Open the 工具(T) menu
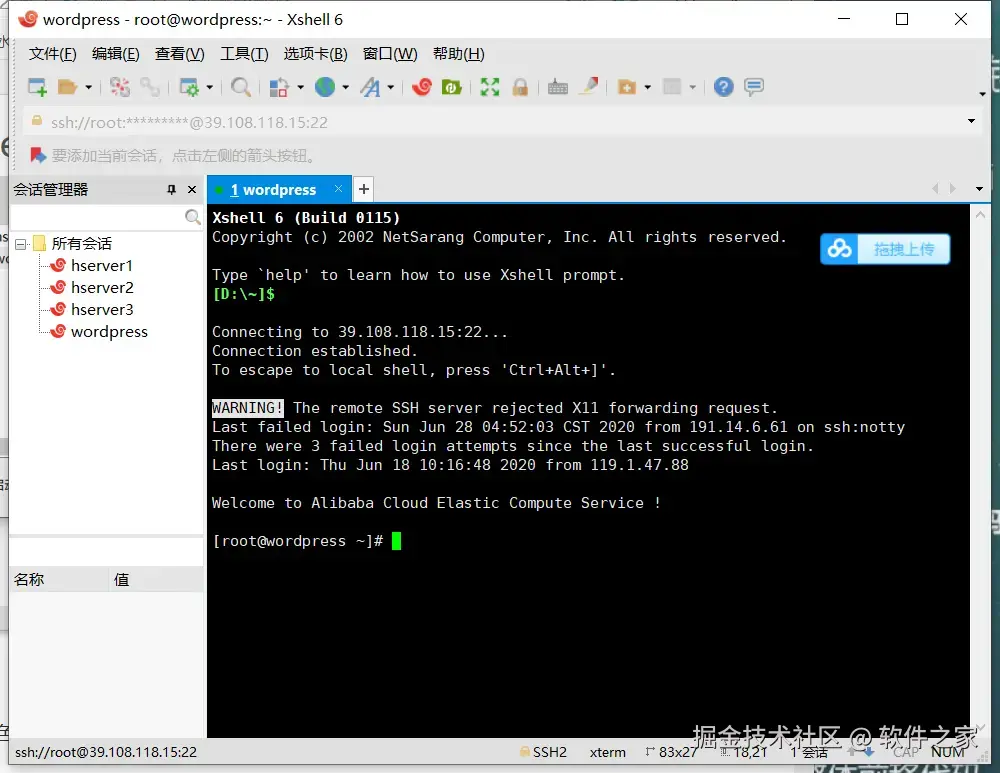This screenshot has width=1000, height=773. (244, 54)
